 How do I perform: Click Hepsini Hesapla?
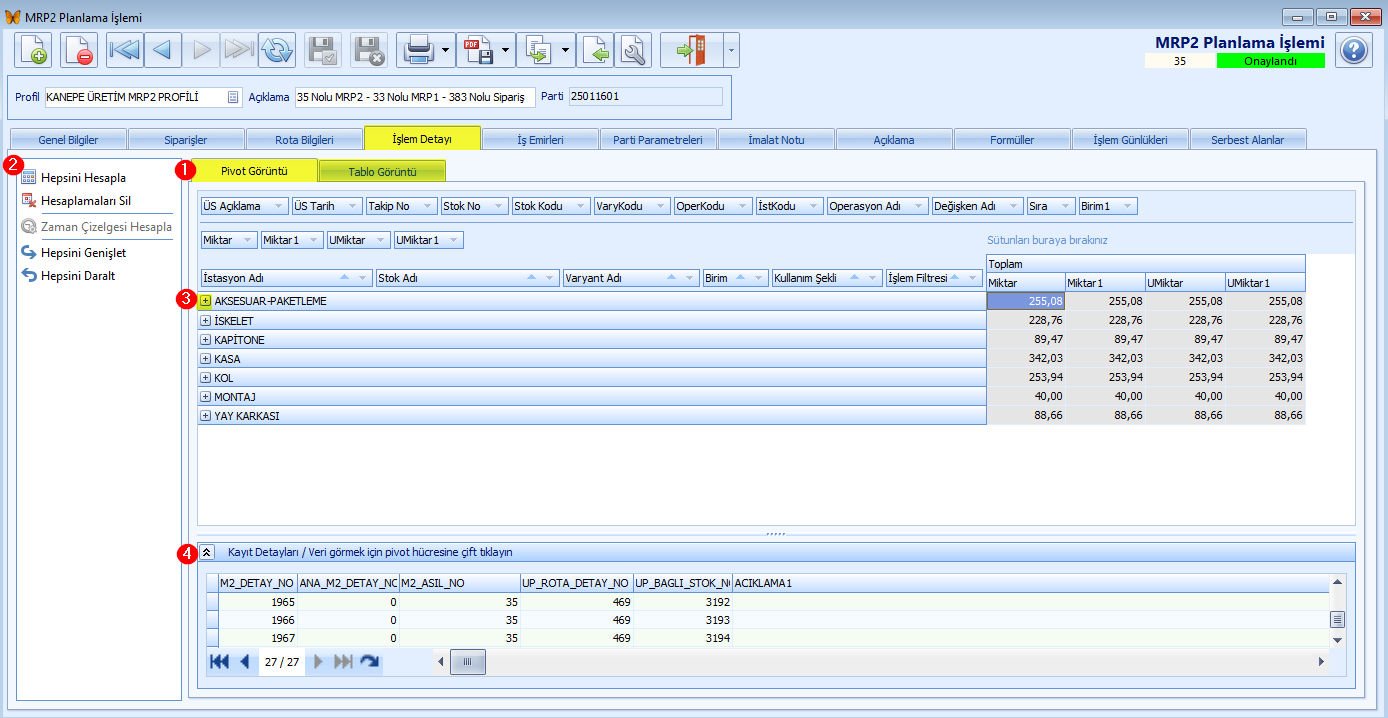(x=83, y=178)
